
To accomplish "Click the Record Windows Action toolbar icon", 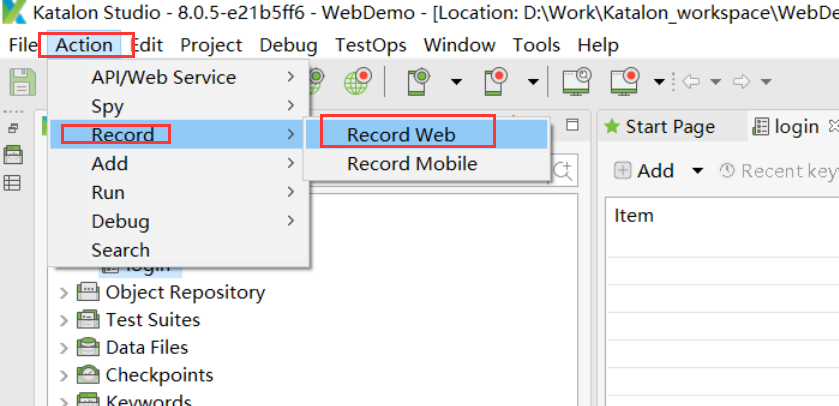I will pos(626,81).
